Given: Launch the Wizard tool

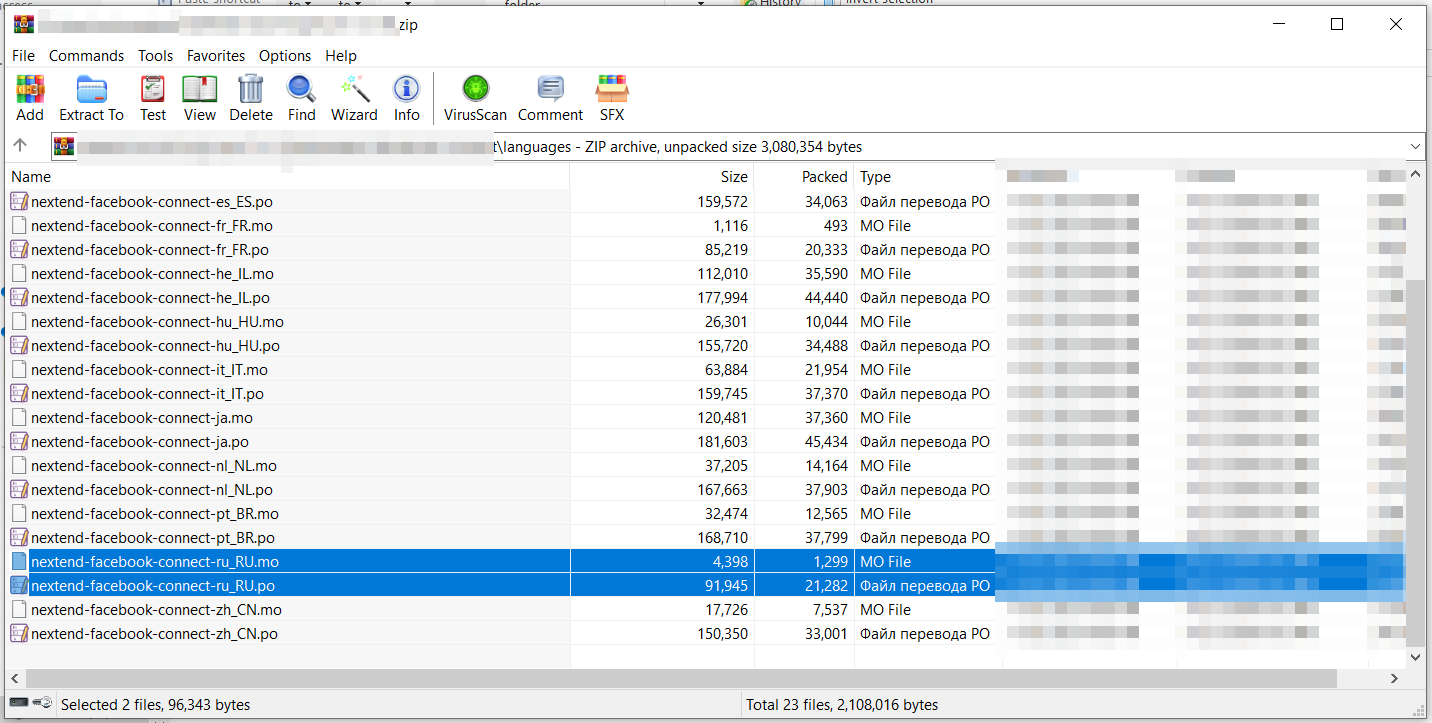Looking at the screenshot, I should point(354,98).
